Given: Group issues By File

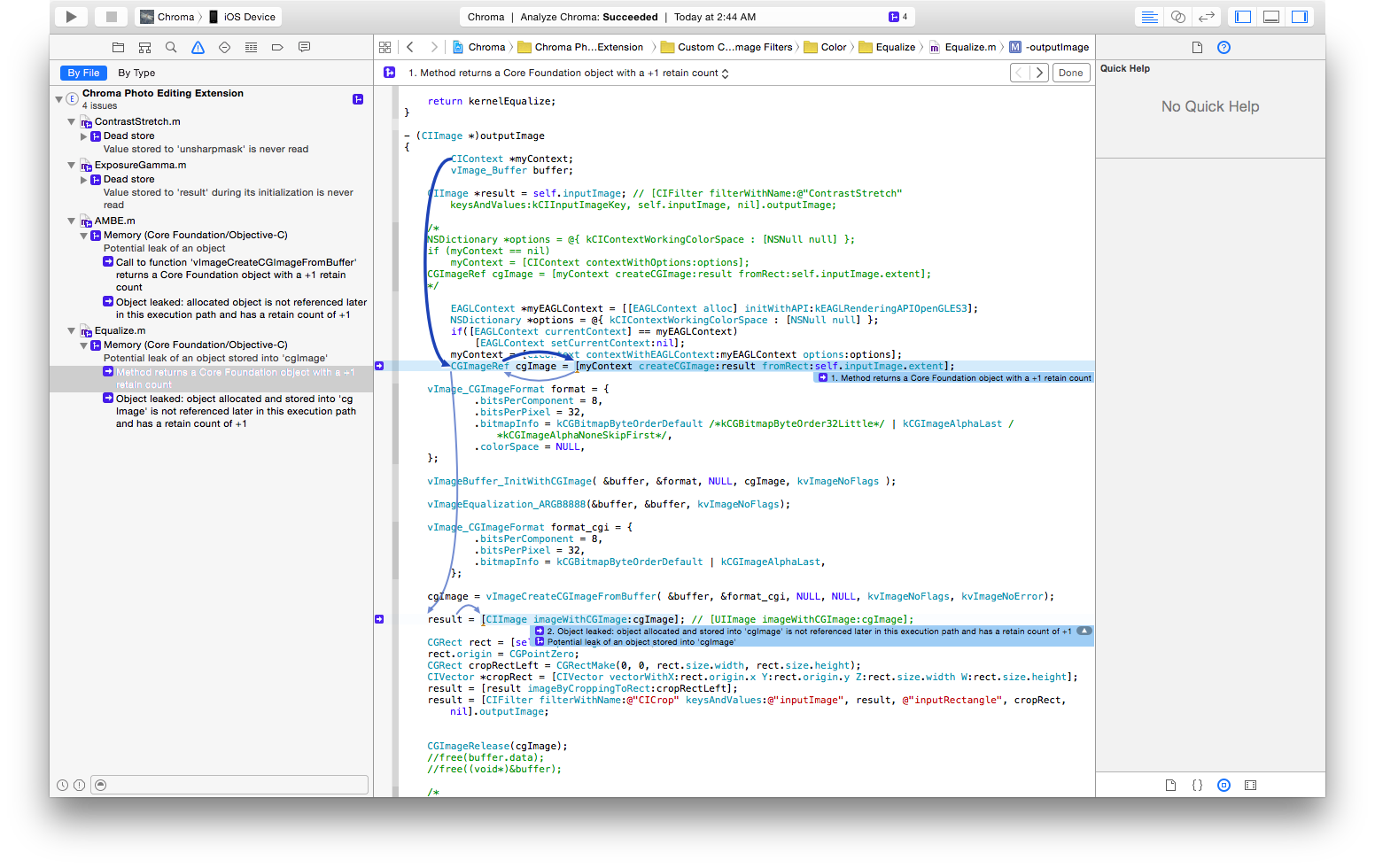Looking at the screenshot, I should pos(83,73).
